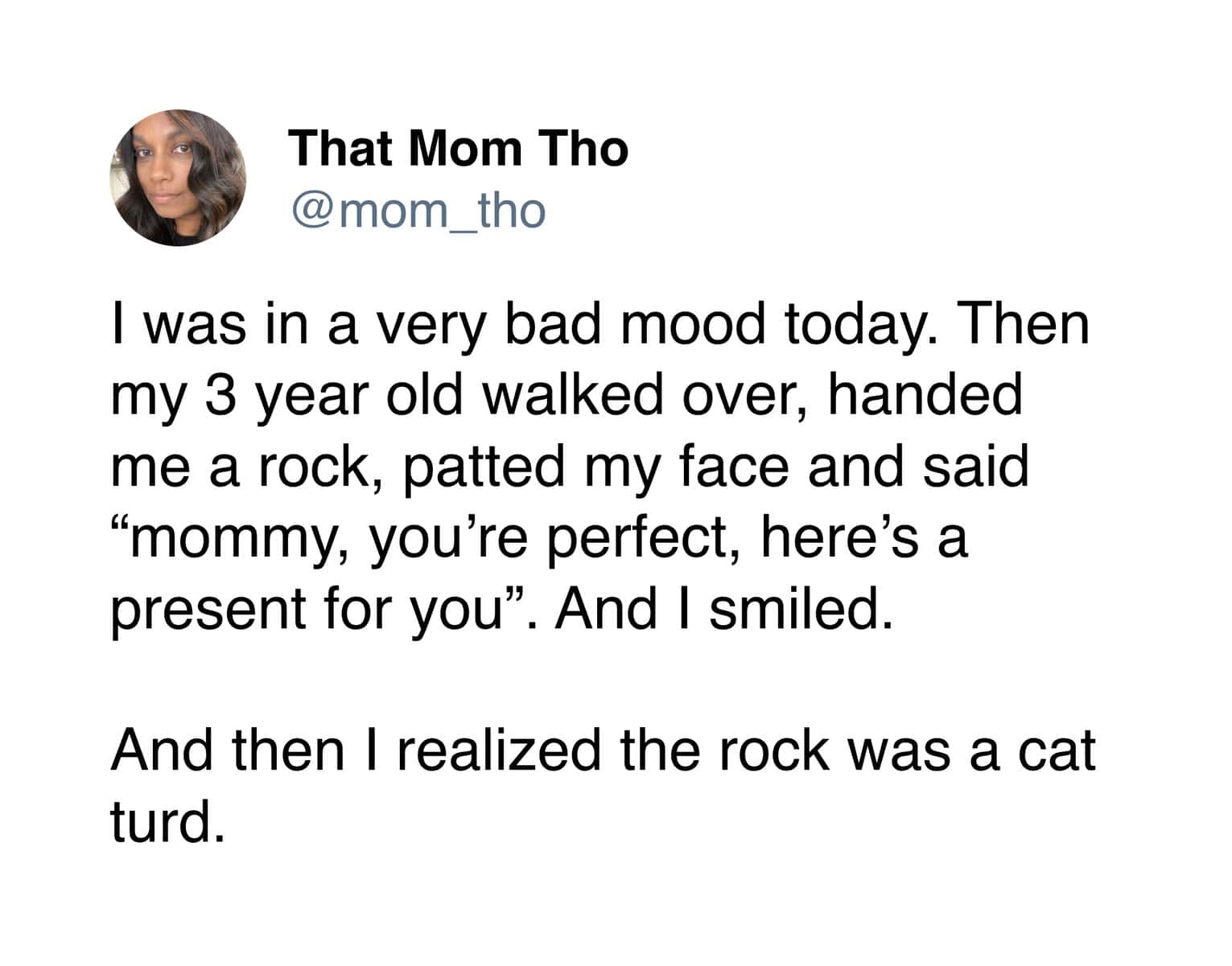Click the sentence "And I smiled."
Screen dimensions: 1232x966
coord(724,608)
